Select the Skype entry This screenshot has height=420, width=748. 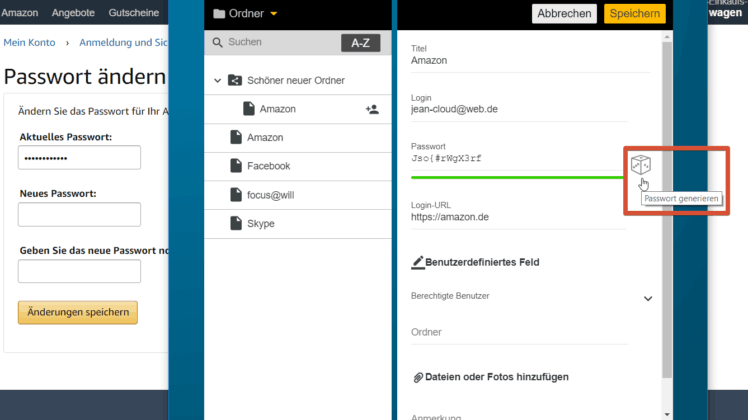(x=298, y=224)
